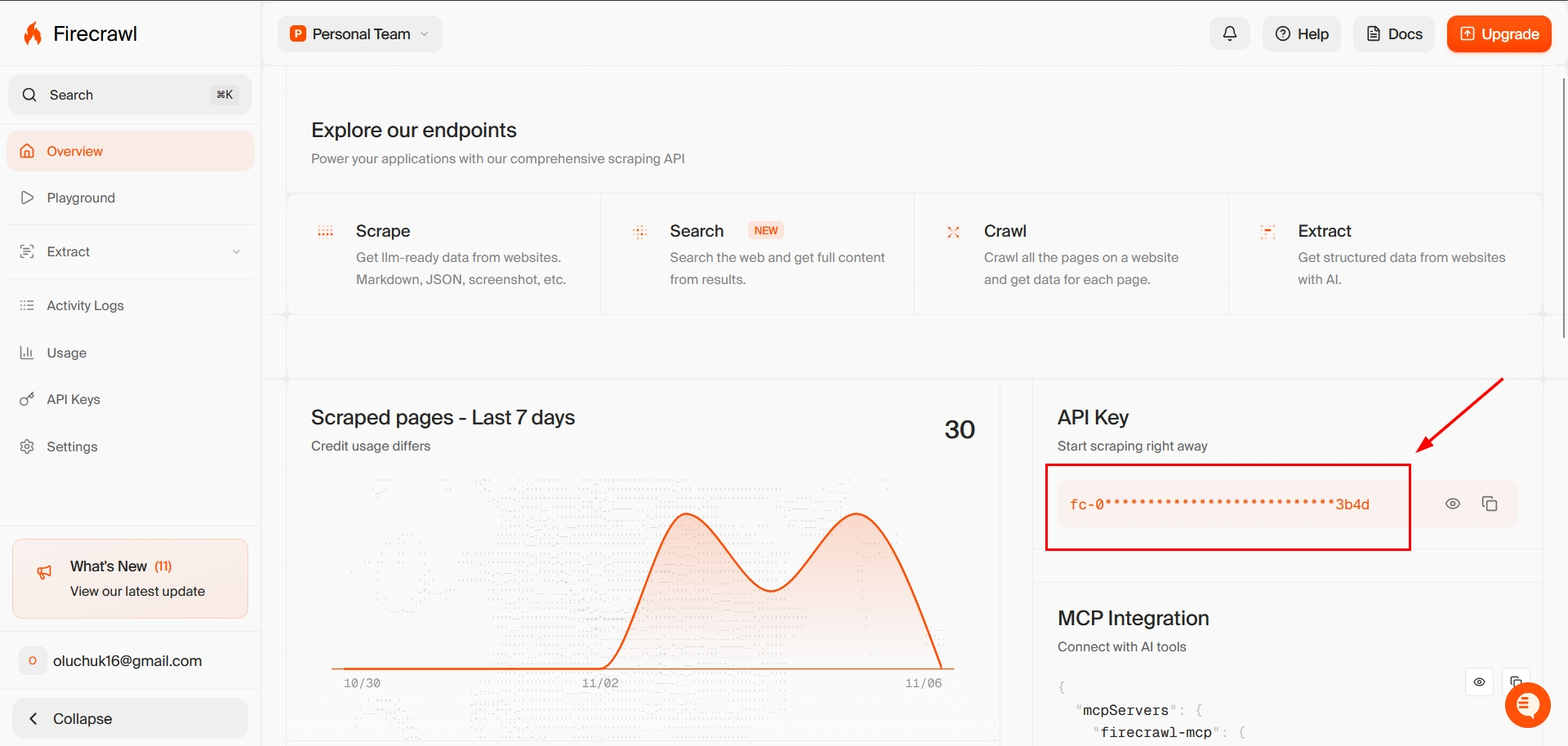This screenshot has height=746, width=1568.
Task: Collapse the sidebar
Action: (x=131, y=718)
